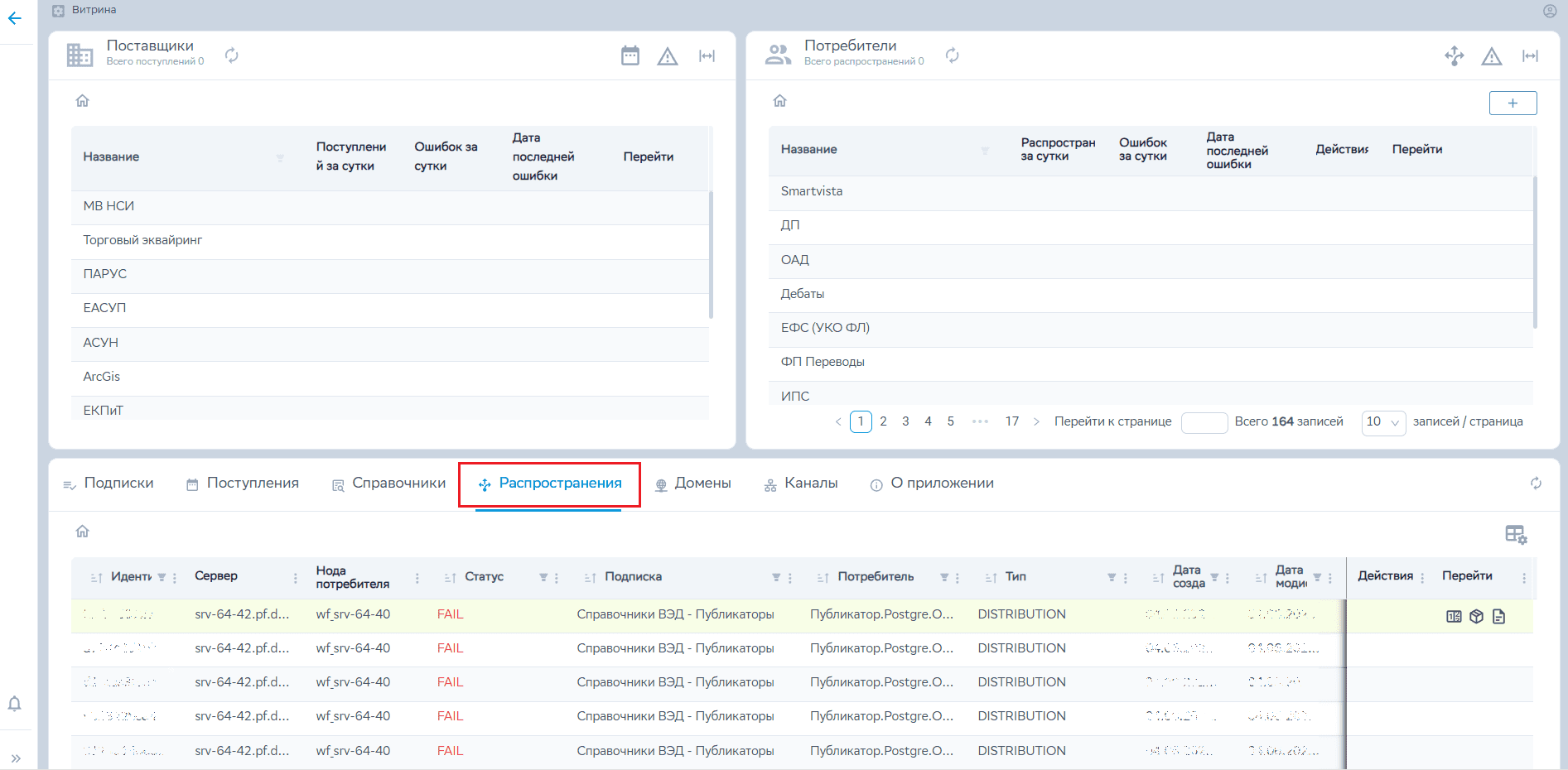The width and height of the screenshot is (1568, 770).
Task: Open filter for Статус column
Action: [x=543, y=577]
